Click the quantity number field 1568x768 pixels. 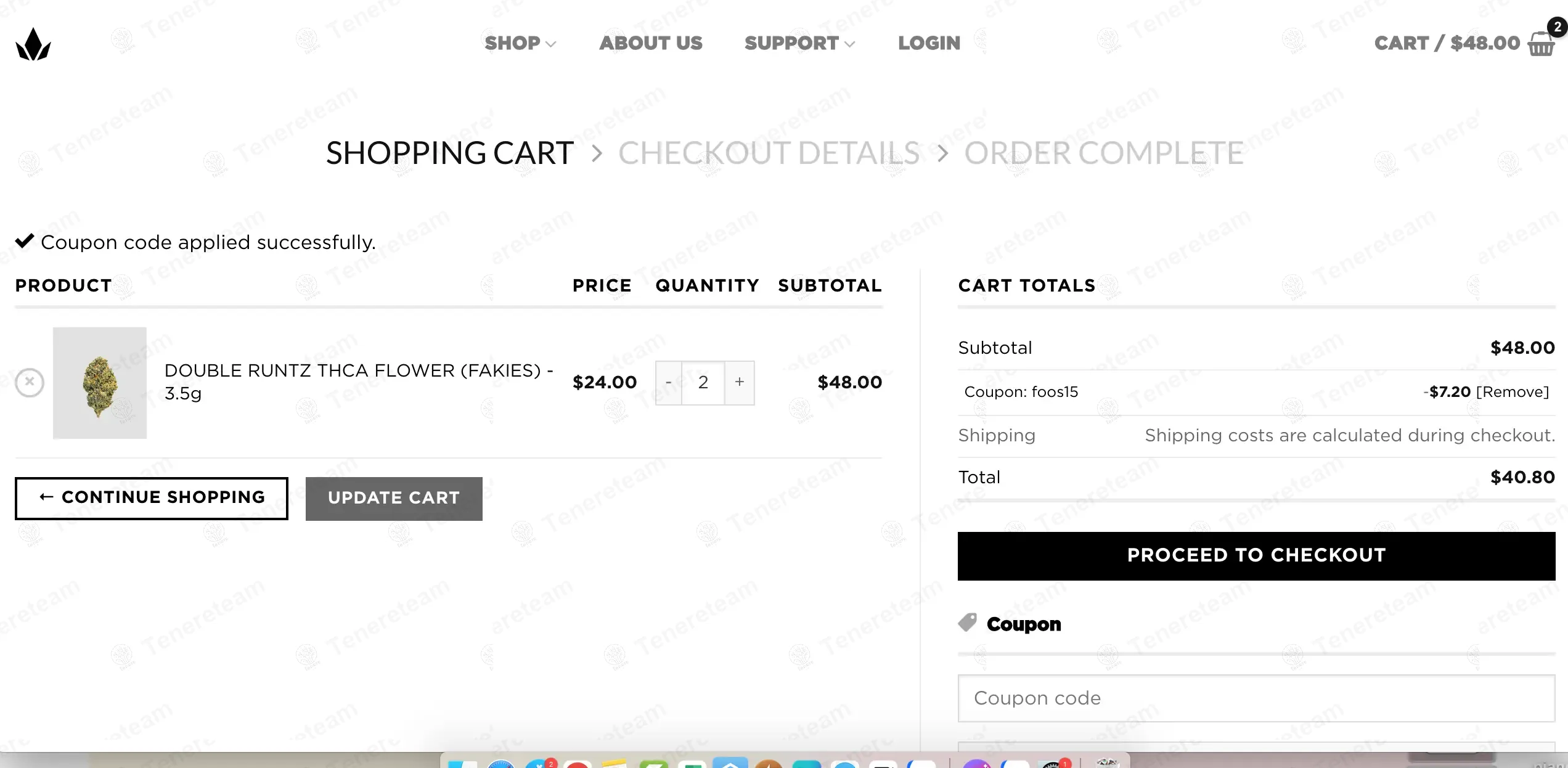703,383
